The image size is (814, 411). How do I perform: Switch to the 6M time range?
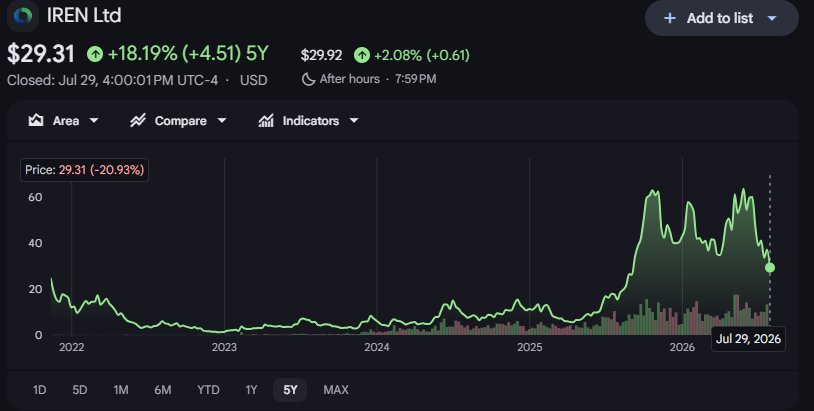pos(162,390)
